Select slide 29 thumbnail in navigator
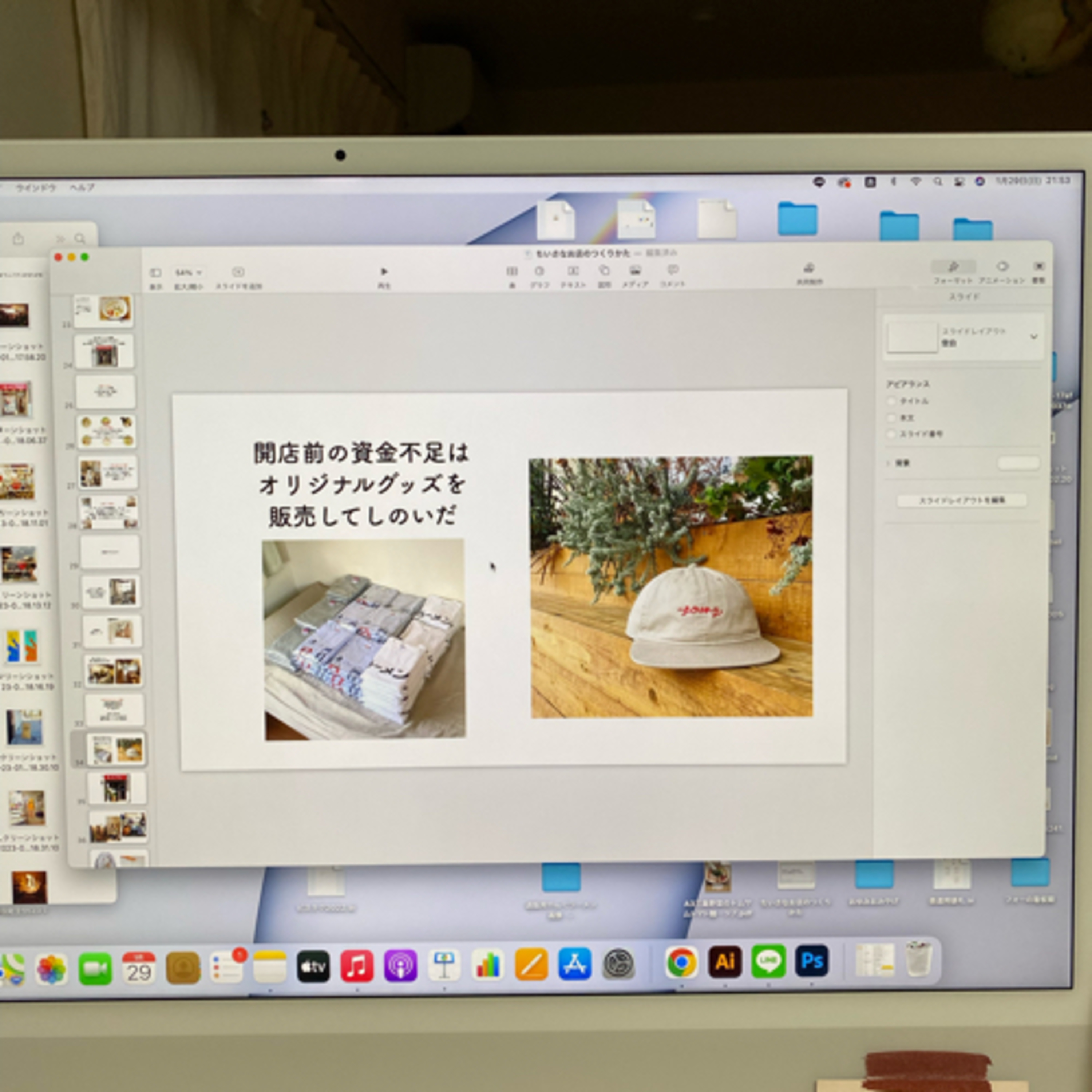This screenshot has width=1092, height=1092. pyautogui.click(x=110, y=552)
